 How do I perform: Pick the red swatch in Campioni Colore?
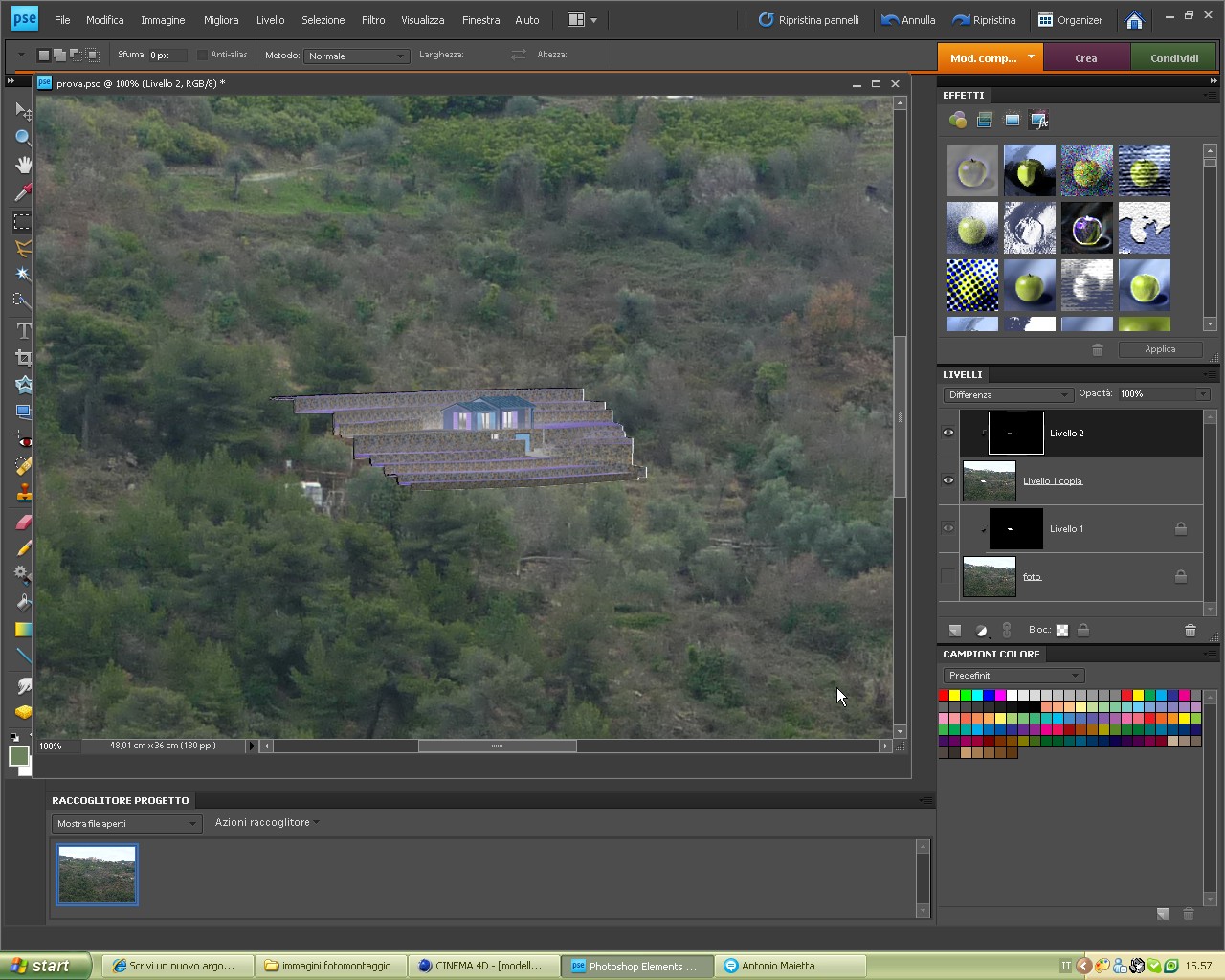click(944, 695)
